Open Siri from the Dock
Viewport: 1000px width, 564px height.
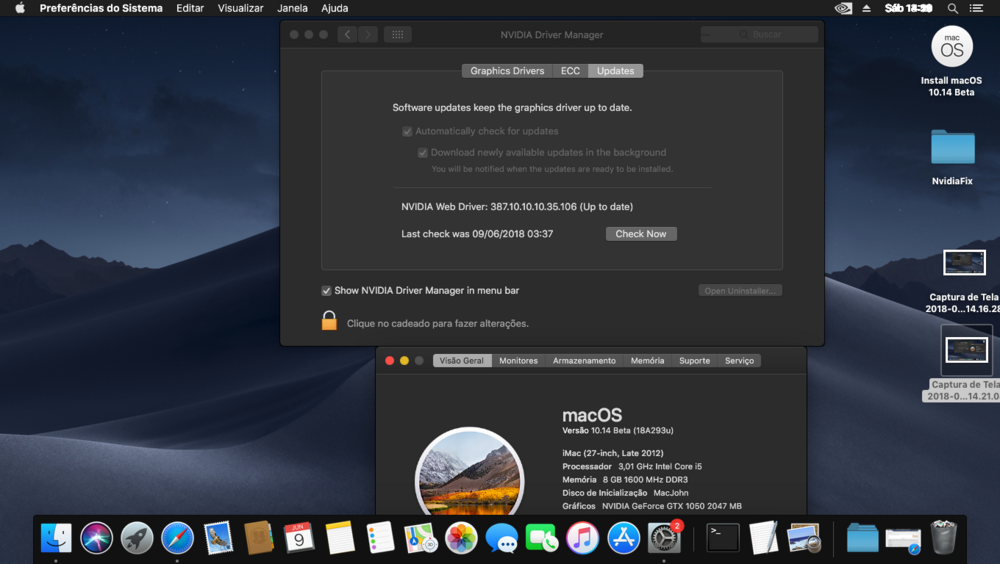pyautogui.click(x=97, y=538)
